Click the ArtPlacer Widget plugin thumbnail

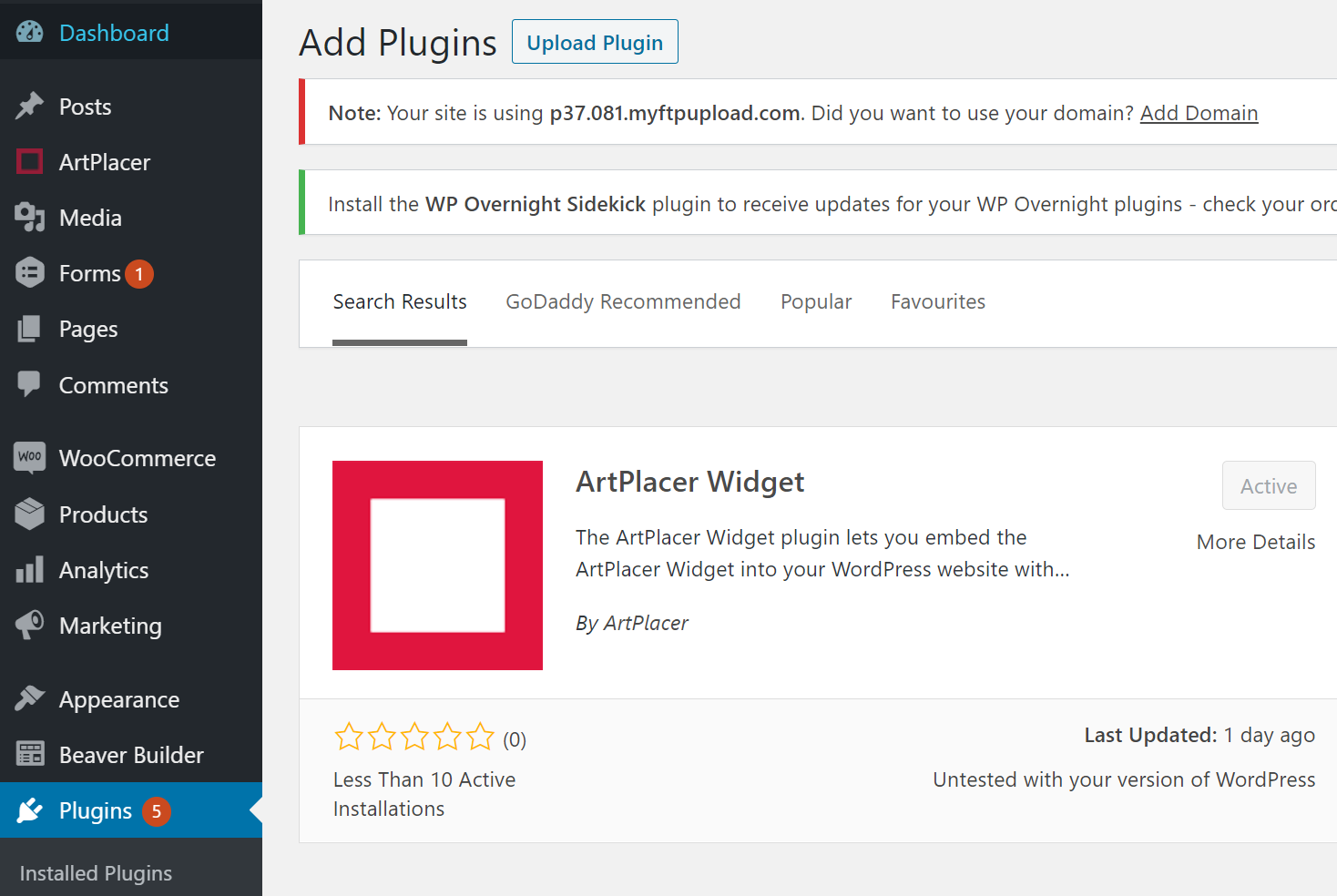pyautogui.click(x=437, y=565)
